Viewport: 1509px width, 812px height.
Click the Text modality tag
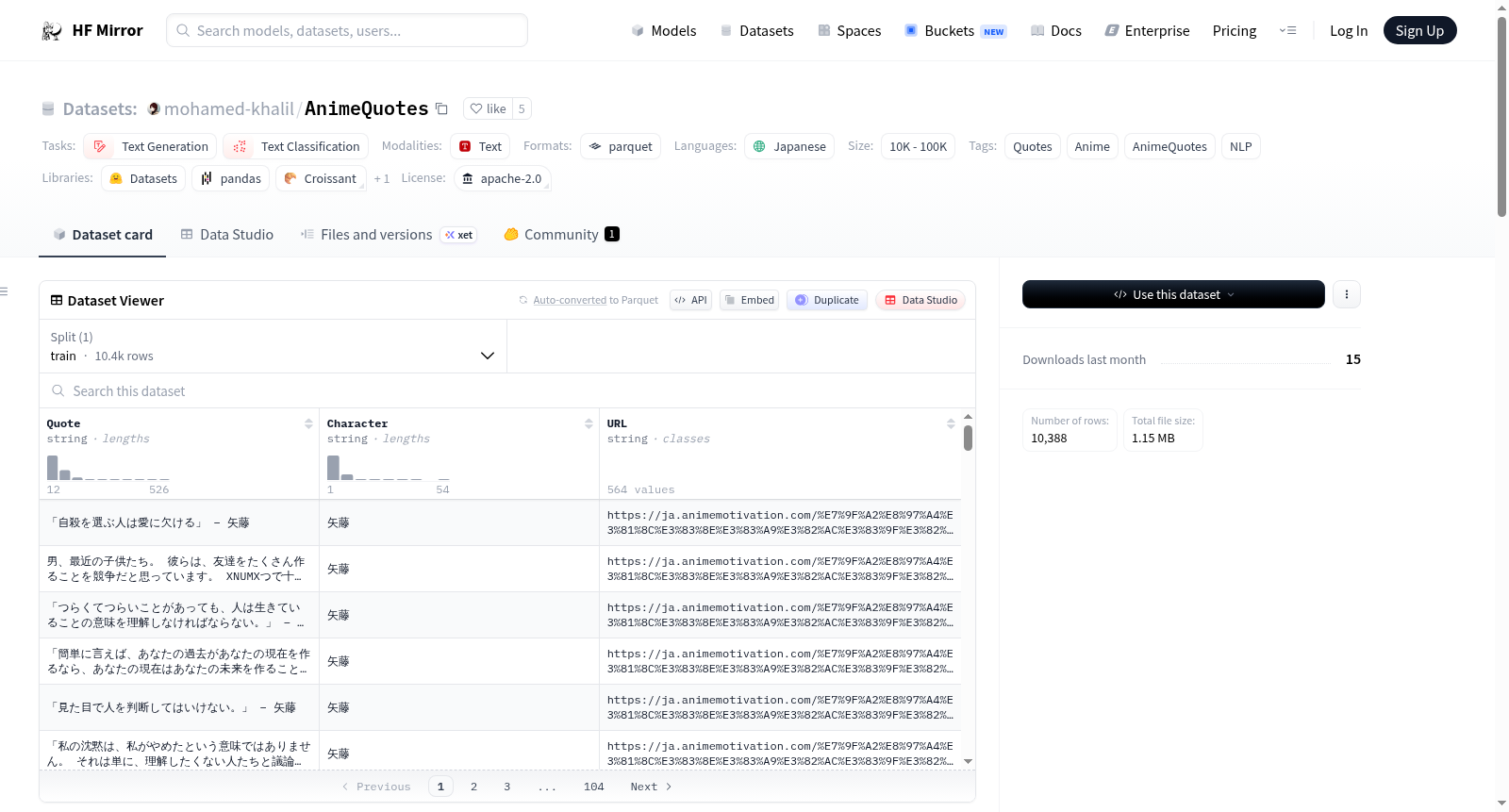click(x=480, y=146)
